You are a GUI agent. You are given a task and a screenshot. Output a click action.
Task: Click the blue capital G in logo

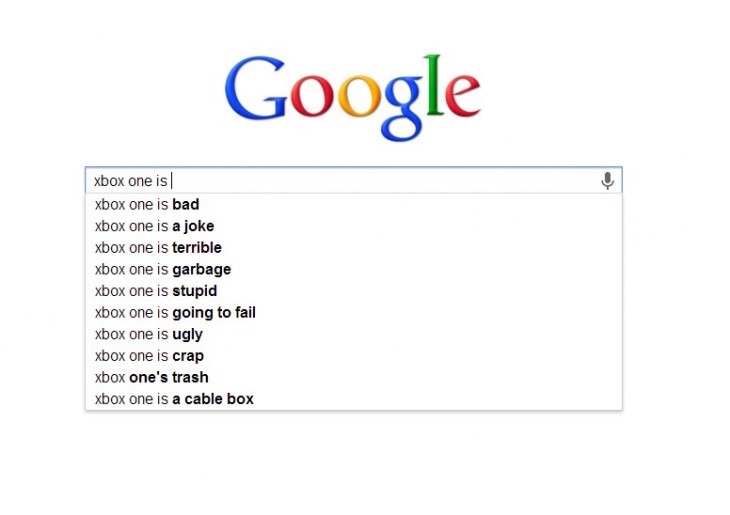[x=261, y=92]
